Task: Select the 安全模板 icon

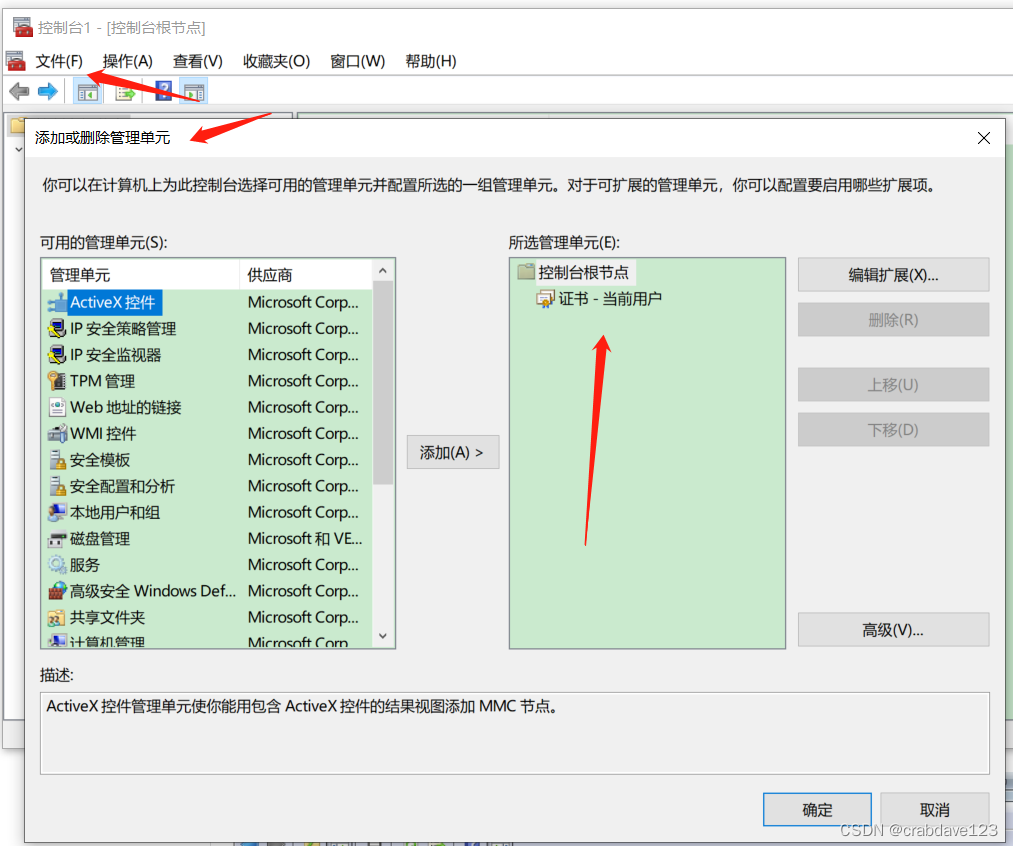Action: click(x=57, y=460)
